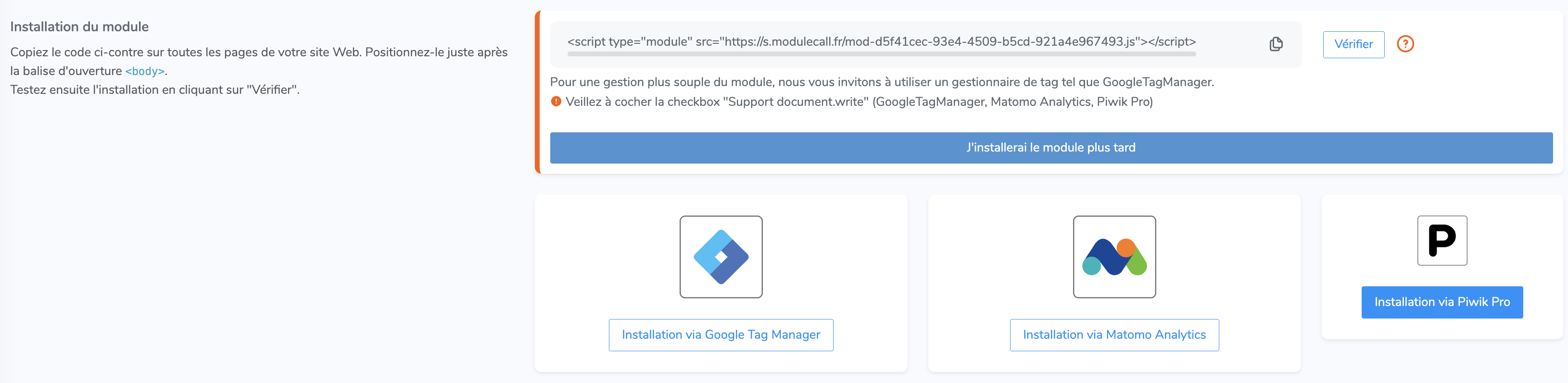This screenshot has width=1568, height=383.
Task: Choose "J'installerai le module plus tard"
Action: coord(1050,147)
